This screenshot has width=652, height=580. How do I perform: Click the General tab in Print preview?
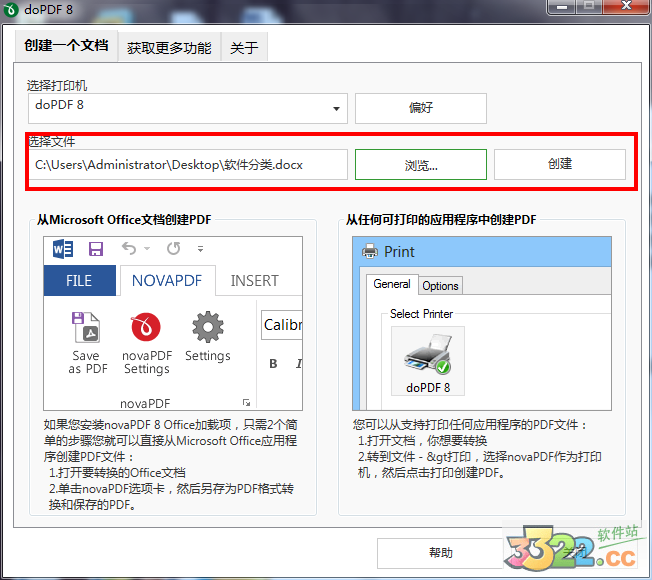pyautogui.click(x=392, y=284)
